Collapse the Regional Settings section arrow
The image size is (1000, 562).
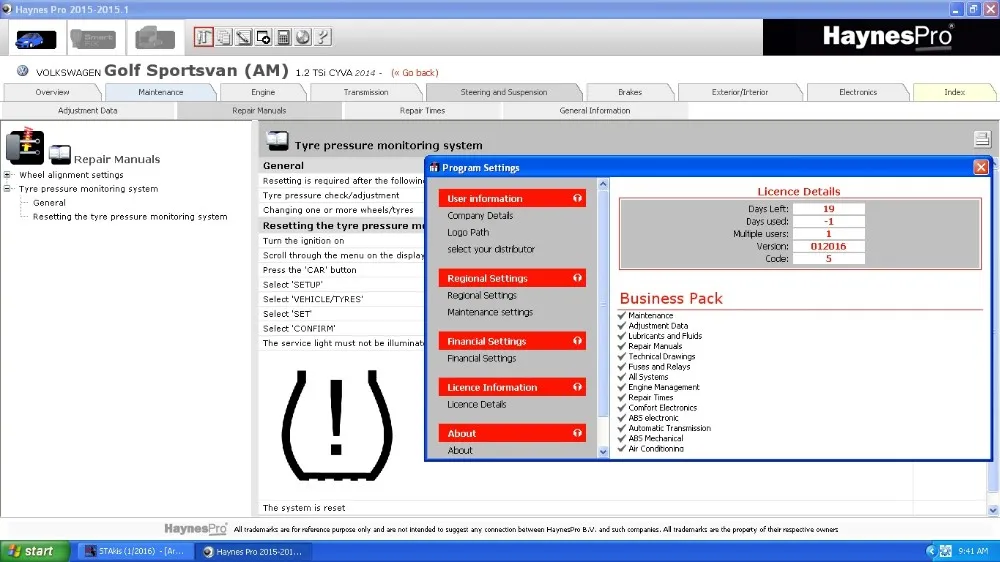[x=577, y=278]
